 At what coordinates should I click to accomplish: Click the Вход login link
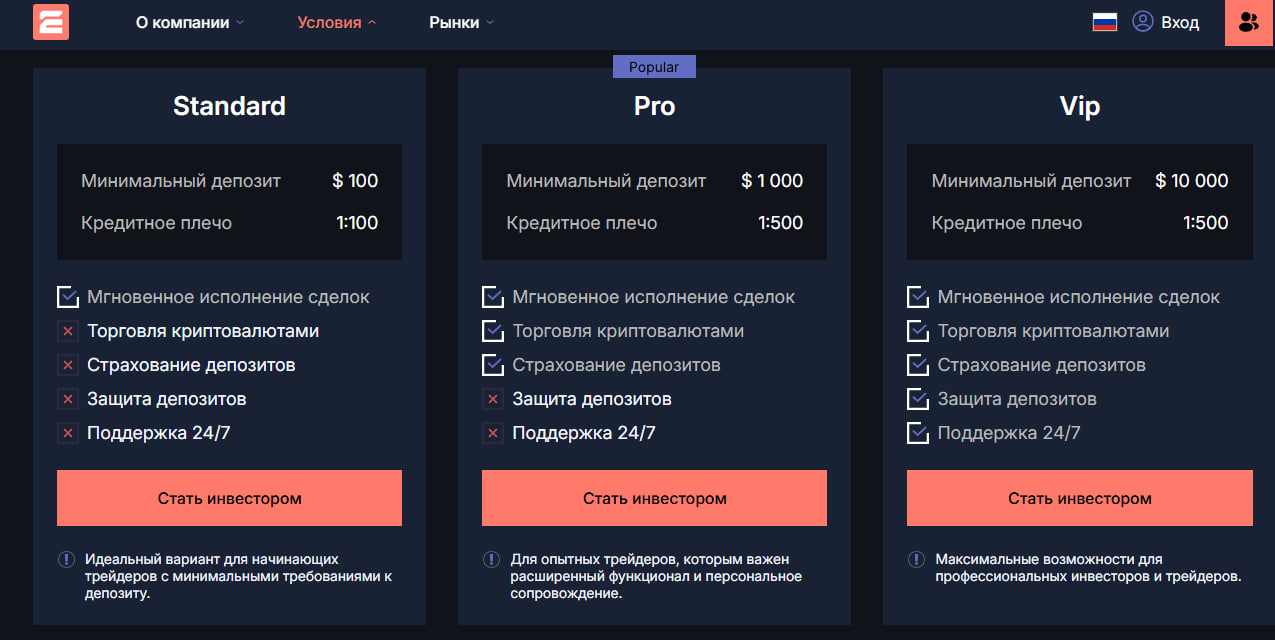(1180, 22)
